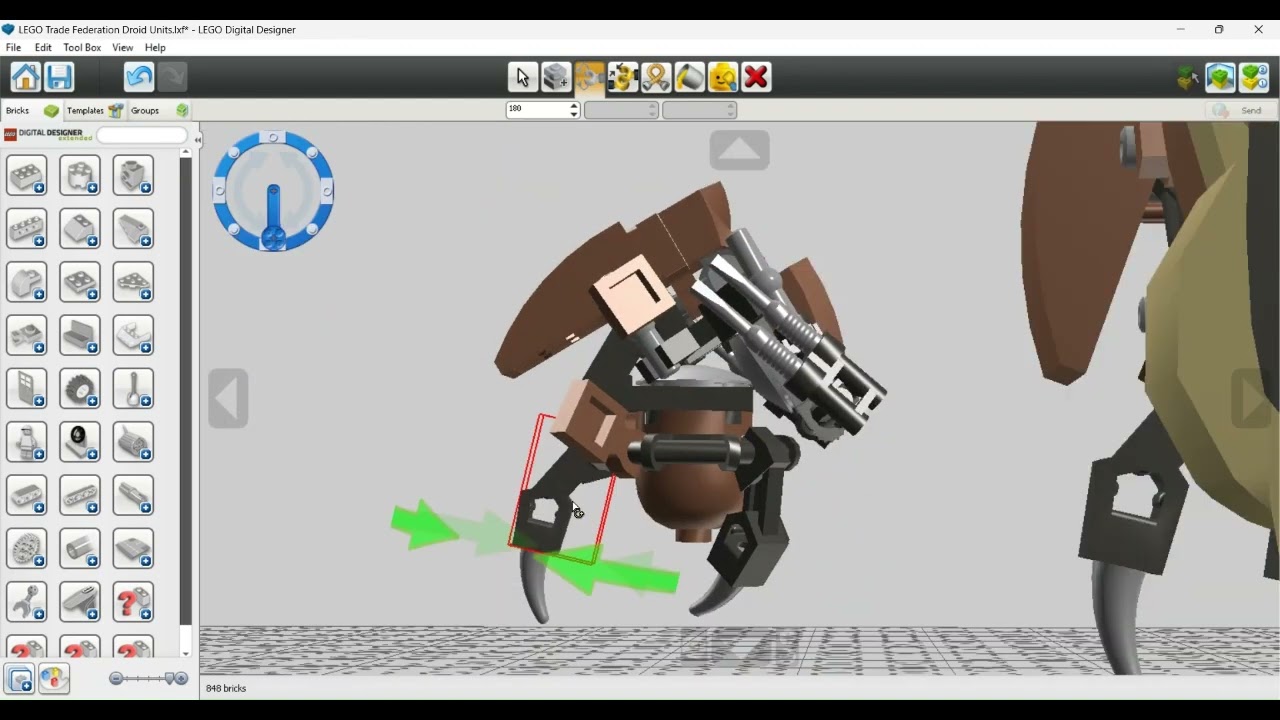Expand the slope bricks category

80,229
